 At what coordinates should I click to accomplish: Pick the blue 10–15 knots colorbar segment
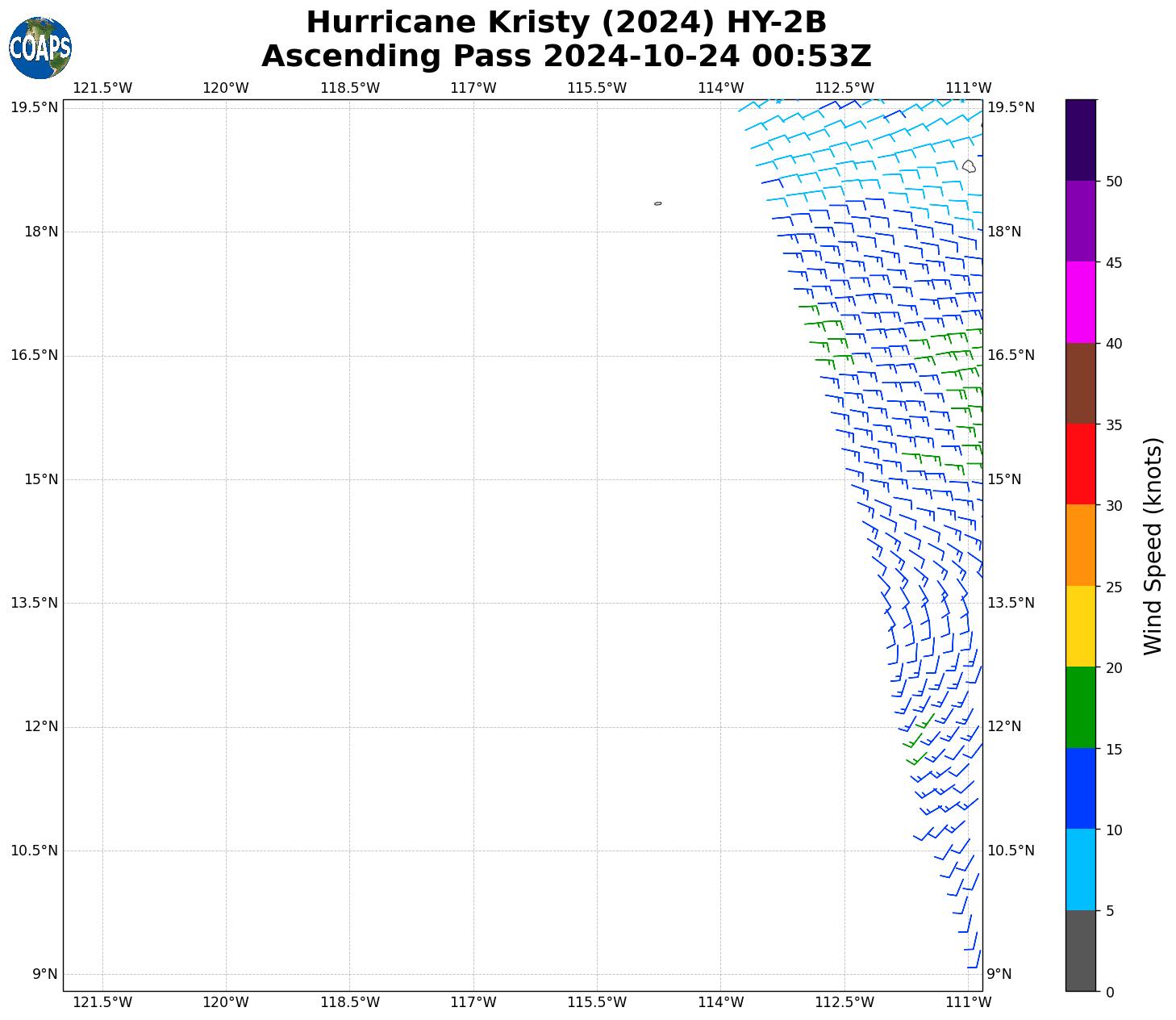(1080, 788)
